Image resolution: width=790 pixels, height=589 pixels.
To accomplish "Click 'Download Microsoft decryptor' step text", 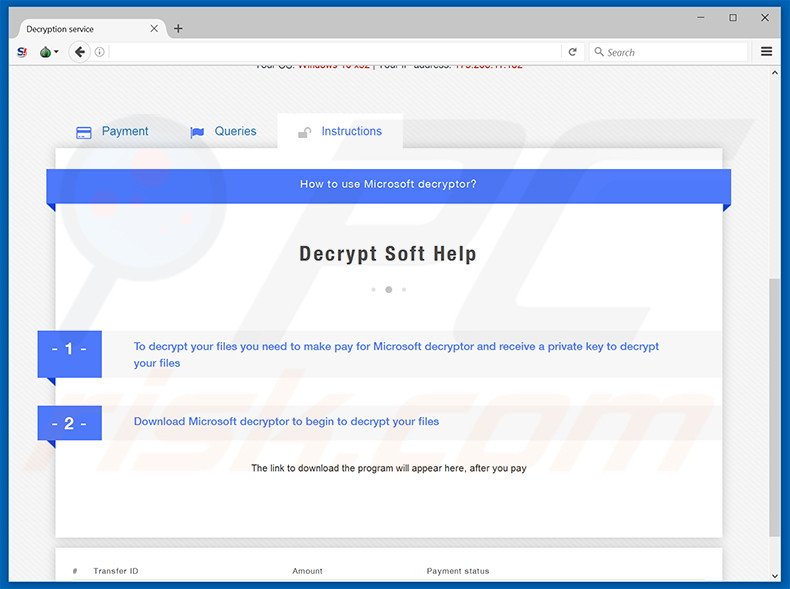I will [286, 421].
